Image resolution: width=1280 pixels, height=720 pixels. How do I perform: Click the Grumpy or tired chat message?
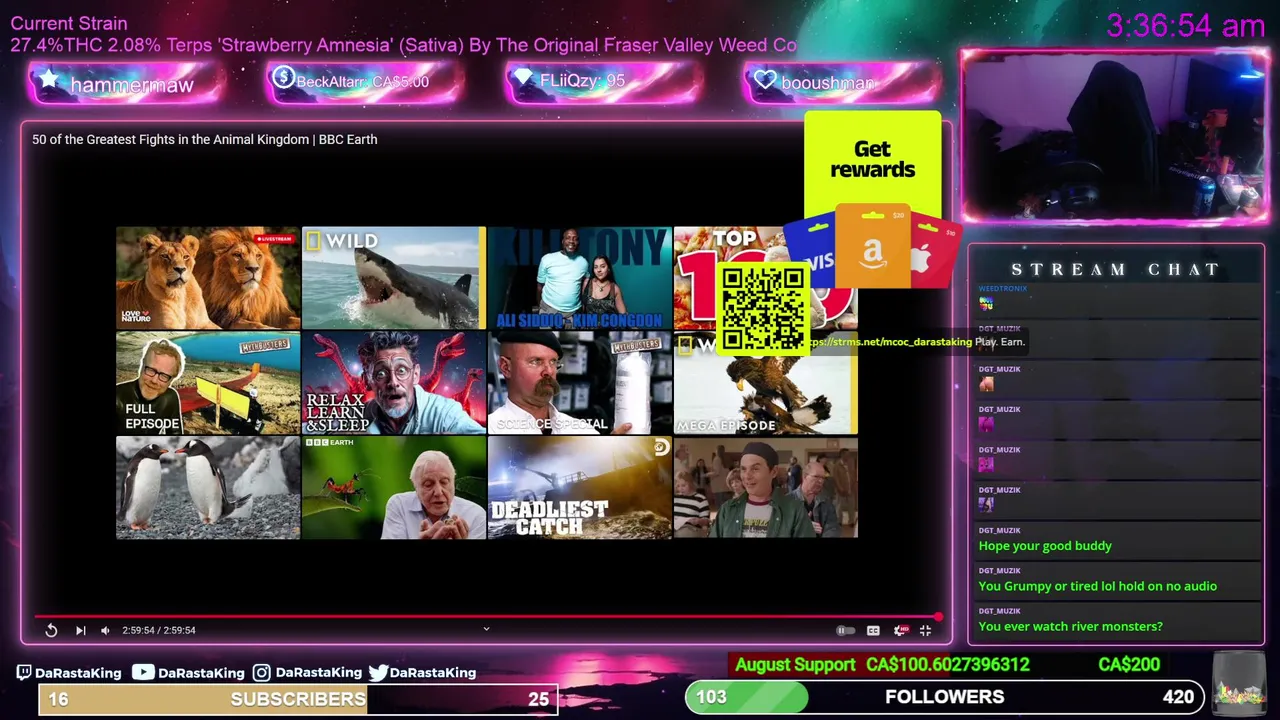pos(1098,586)
